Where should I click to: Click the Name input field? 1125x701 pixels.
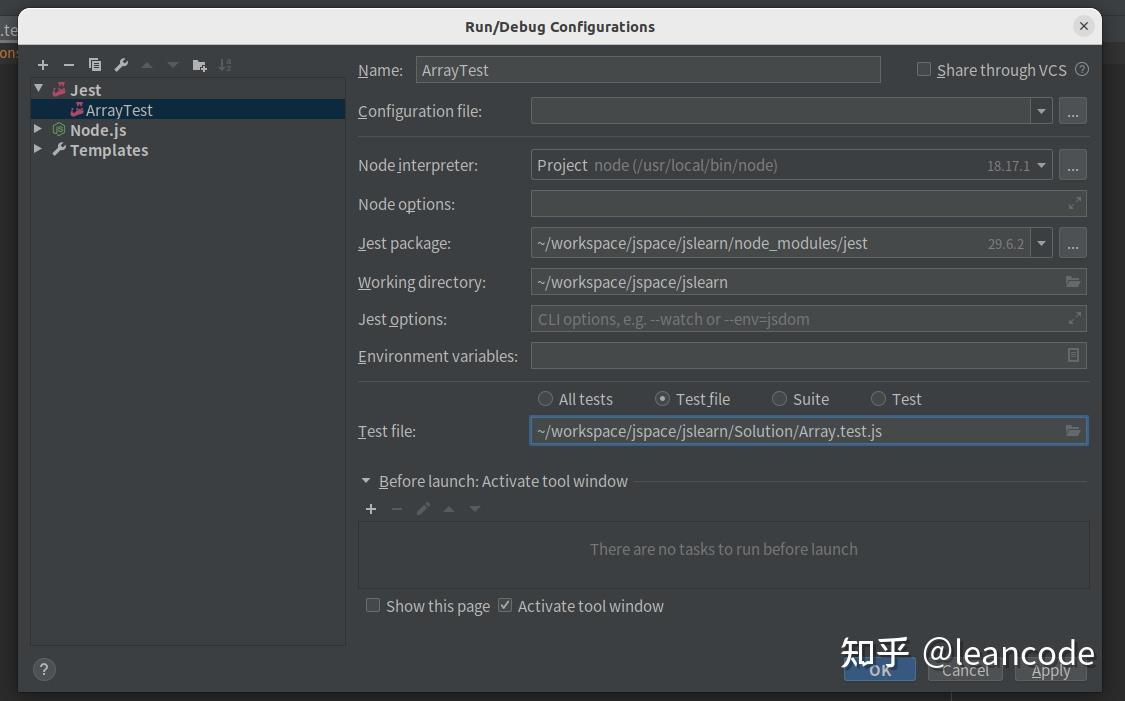tap(648, 70)
